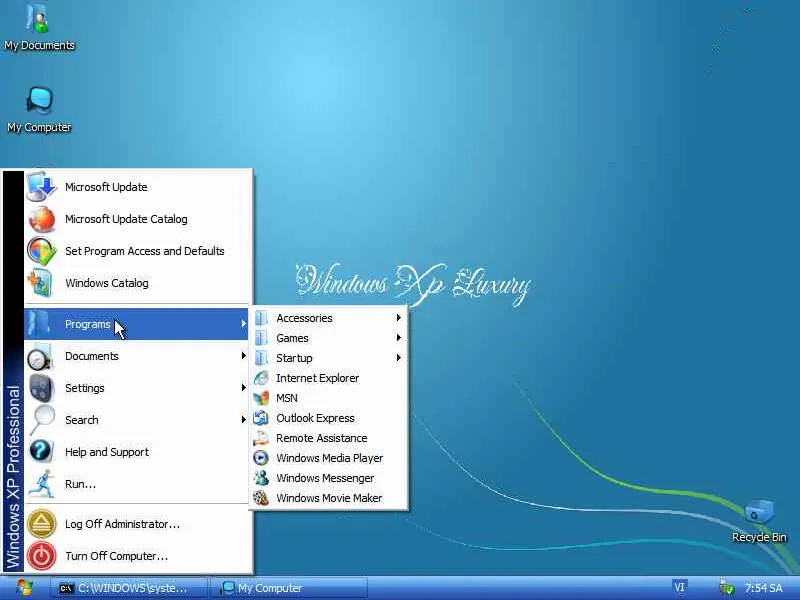Click the Run running-man icon
This screenshot has width=800, height=600.
(42, 484)
